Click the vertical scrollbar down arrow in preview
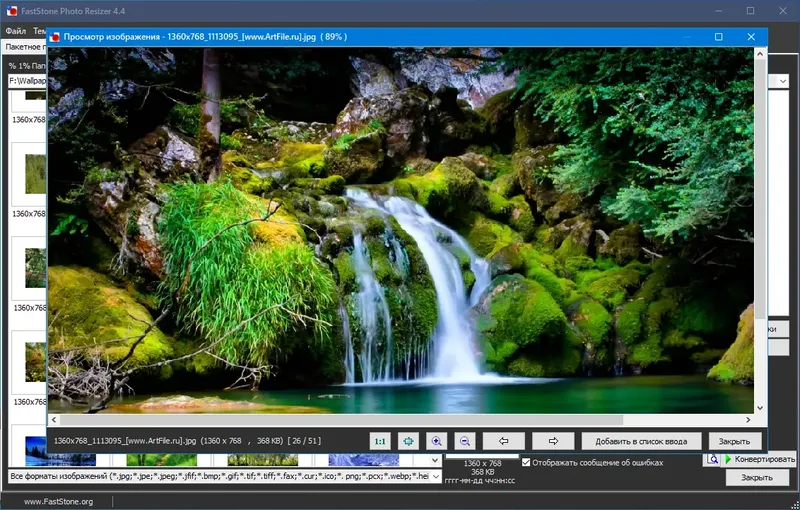The image size is (800, 510). [x=760, y=407]
